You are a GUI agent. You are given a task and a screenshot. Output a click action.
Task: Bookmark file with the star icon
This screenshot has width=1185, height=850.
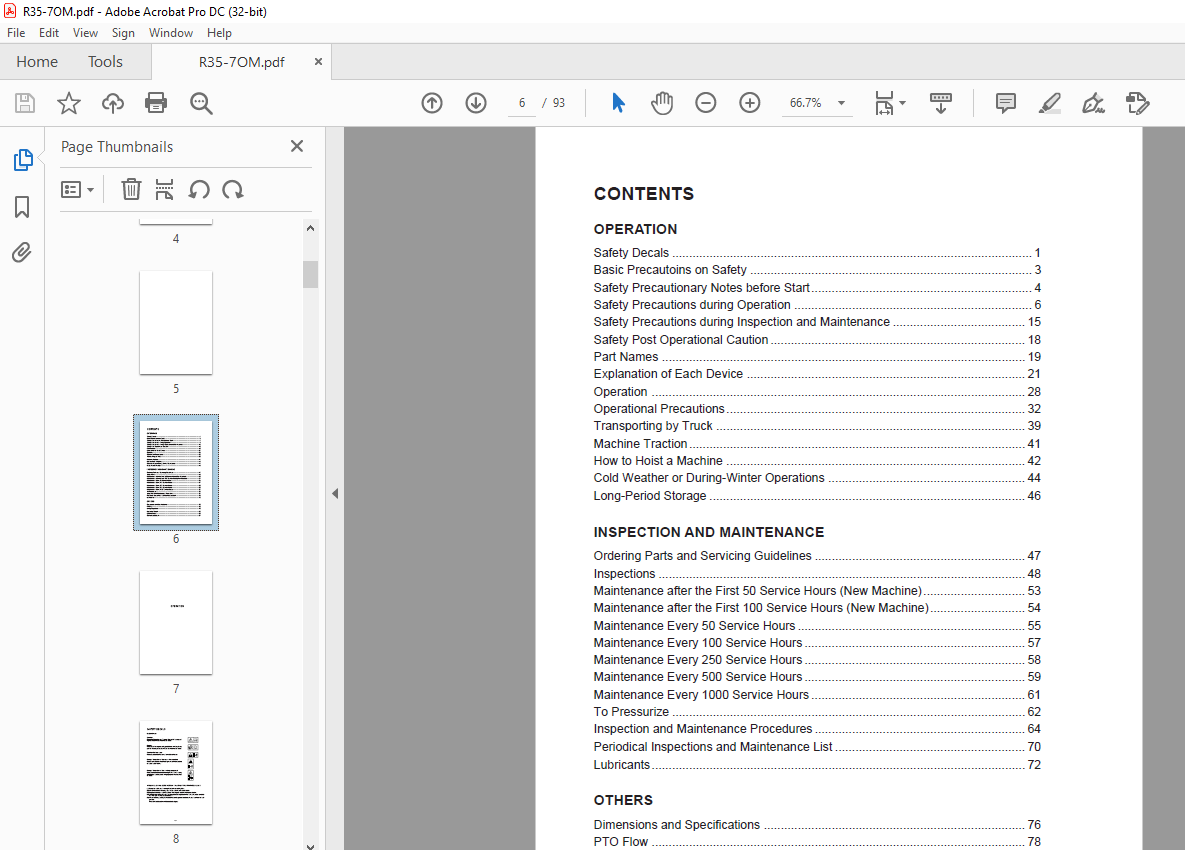pyautogui.click(x=68, y=103)
